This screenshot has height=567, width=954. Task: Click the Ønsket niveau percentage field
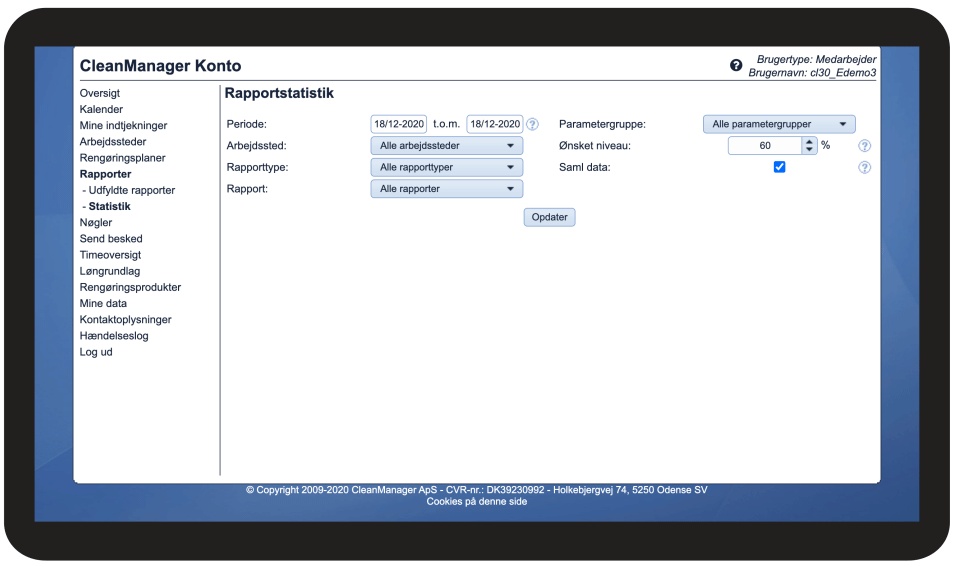[765, 146]
